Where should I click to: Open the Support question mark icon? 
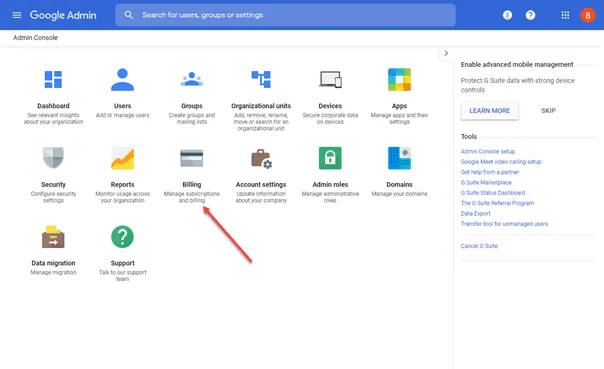tap(122, 236)
